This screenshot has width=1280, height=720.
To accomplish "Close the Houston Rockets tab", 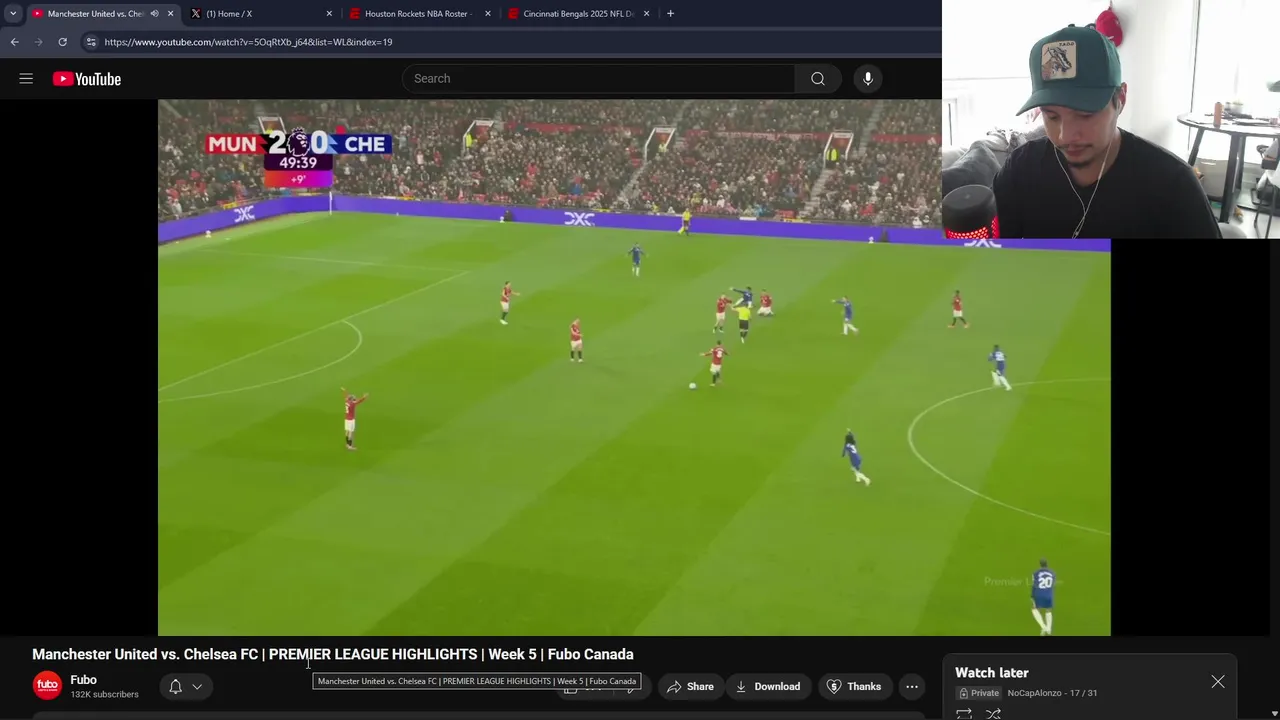I will click(488, 14).
